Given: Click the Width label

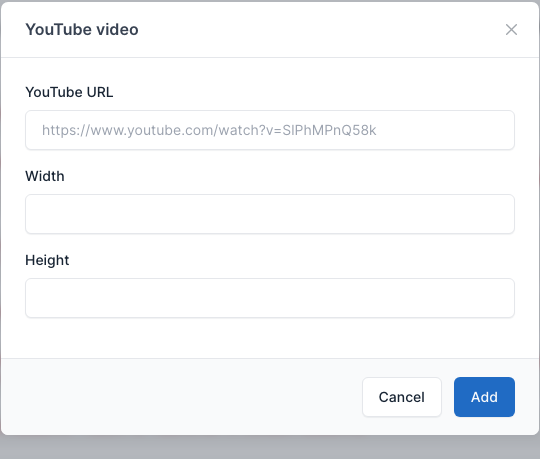Looking at the screenshot, I should pyautogui.click(x=45, y=176).
